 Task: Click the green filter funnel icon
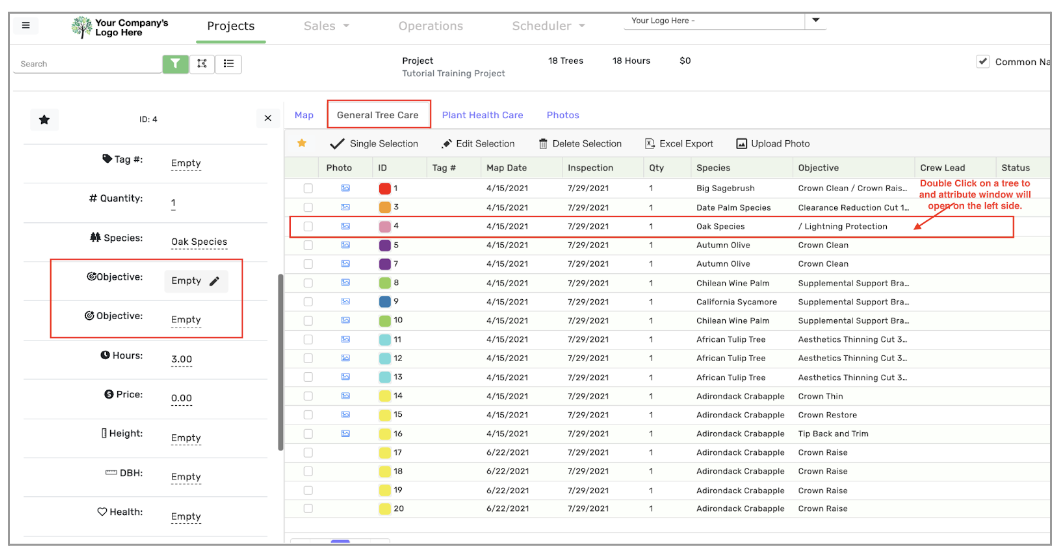(x=175, y=63)
